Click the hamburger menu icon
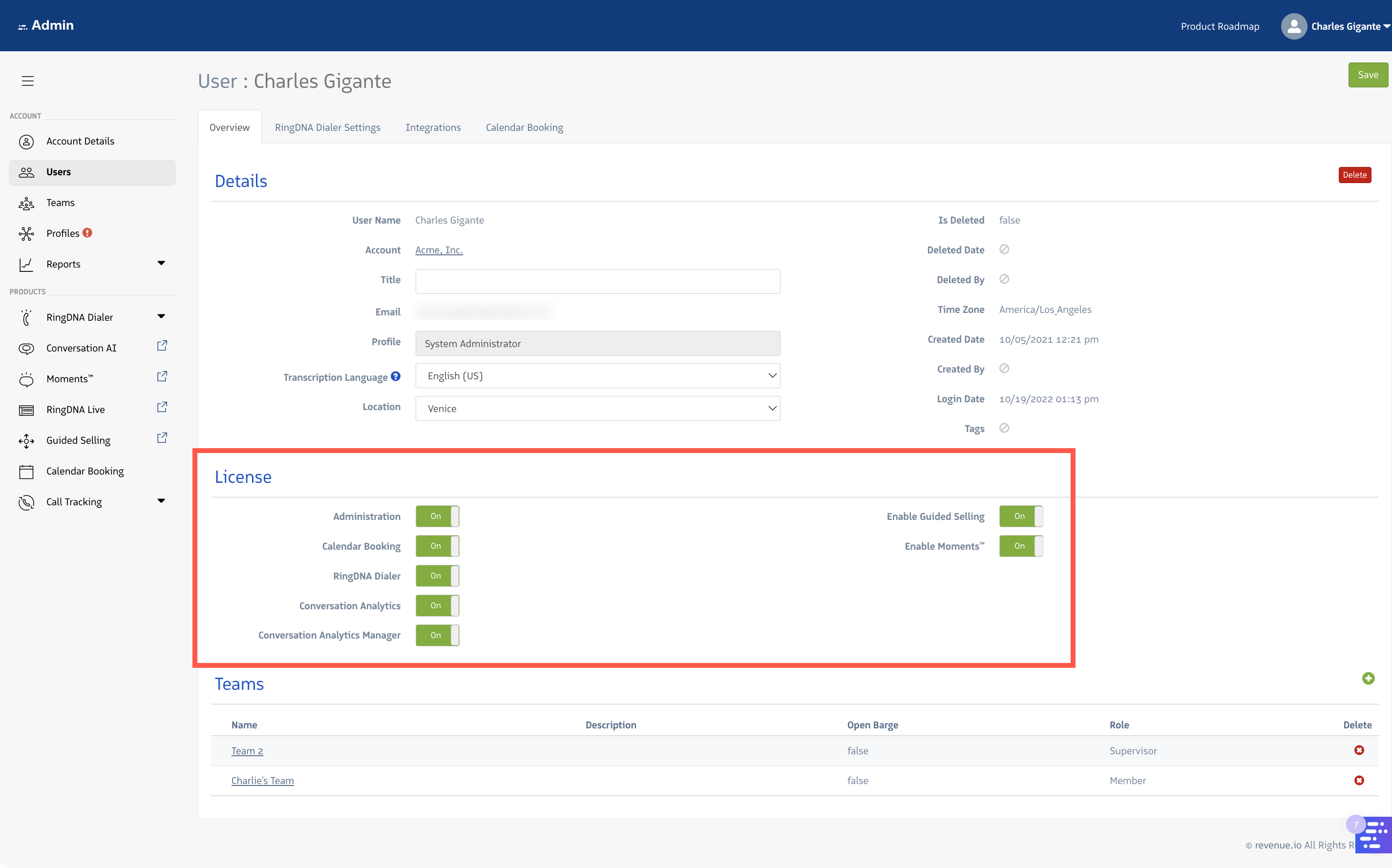1392x868 pixels. (x=27, y=81)
